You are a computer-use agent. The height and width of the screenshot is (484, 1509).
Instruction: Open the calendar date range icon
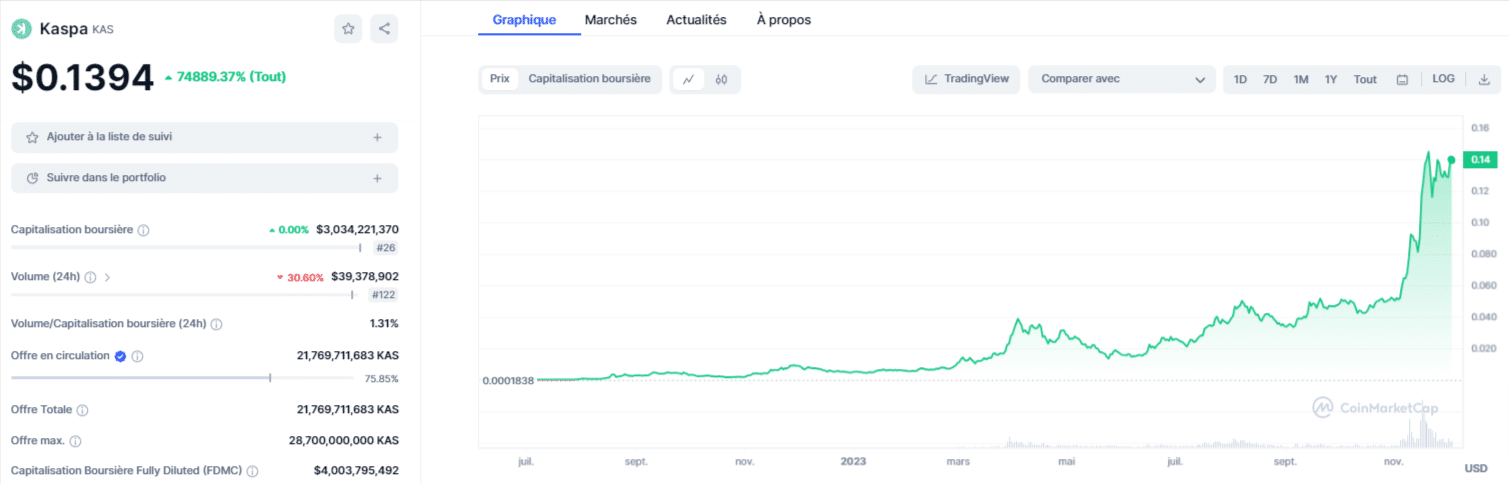click(x=1402, y=79)
